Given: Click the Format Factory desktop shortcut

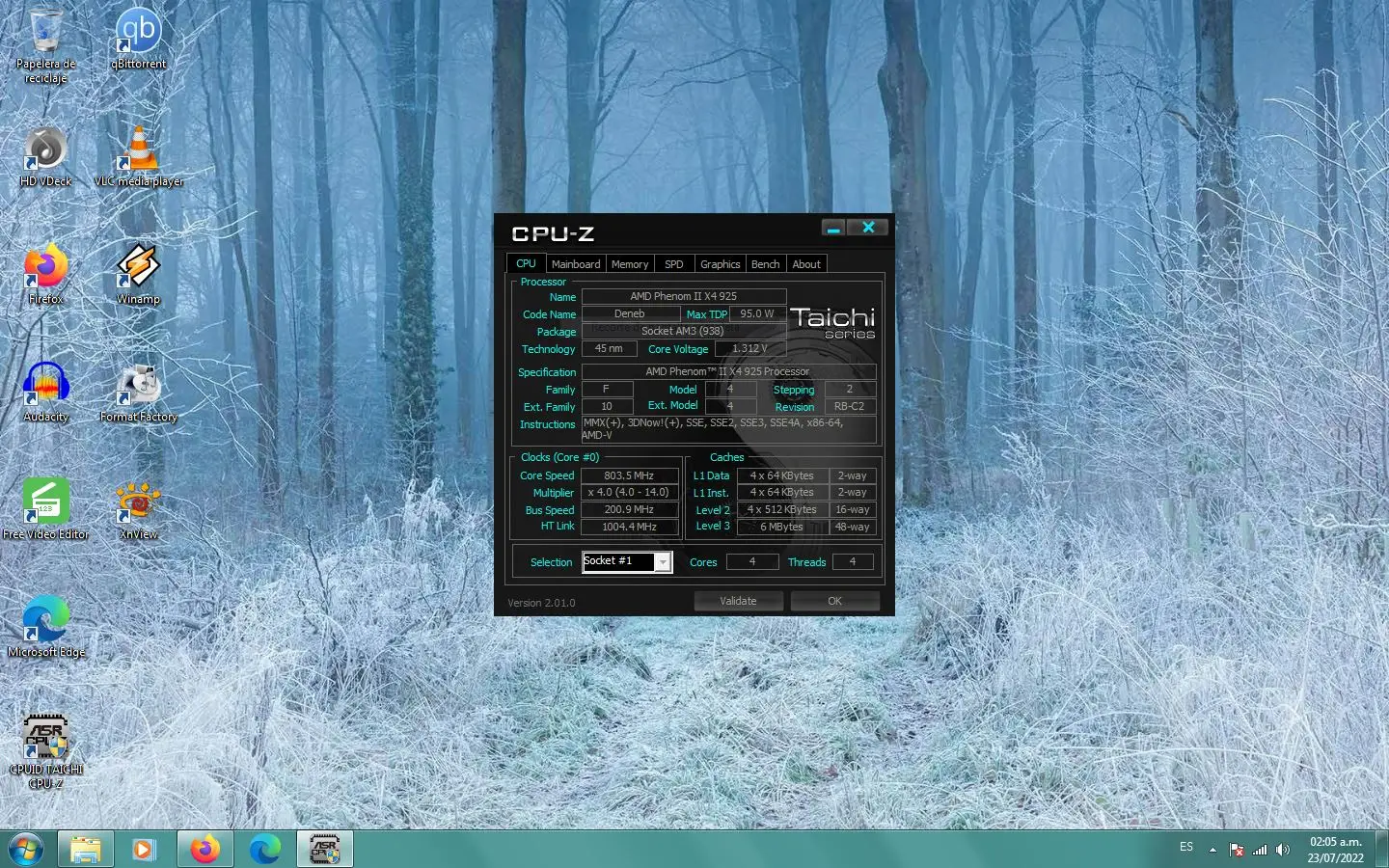Looking at the screenshot, I should tap(139, 392).
